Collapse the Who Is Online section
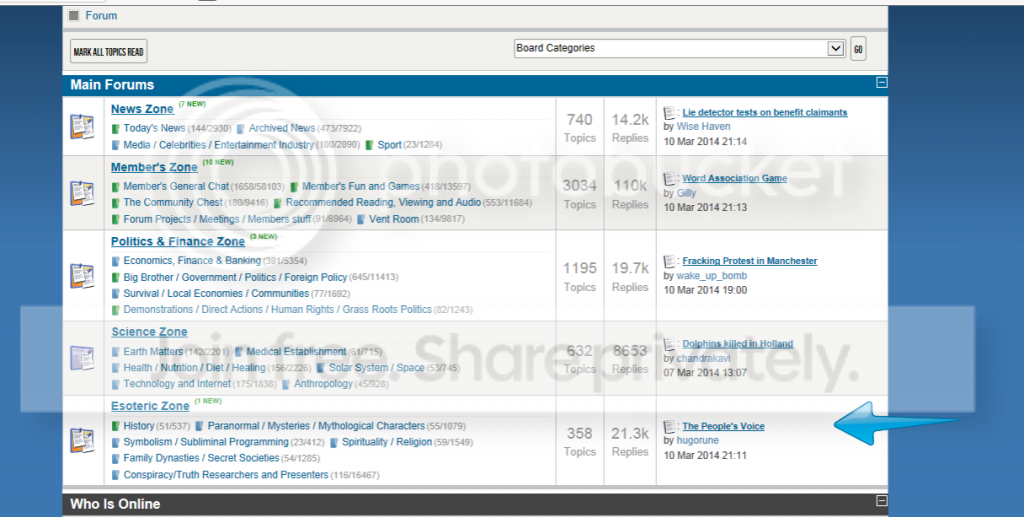1024x517 pixels. pos(882,501)
